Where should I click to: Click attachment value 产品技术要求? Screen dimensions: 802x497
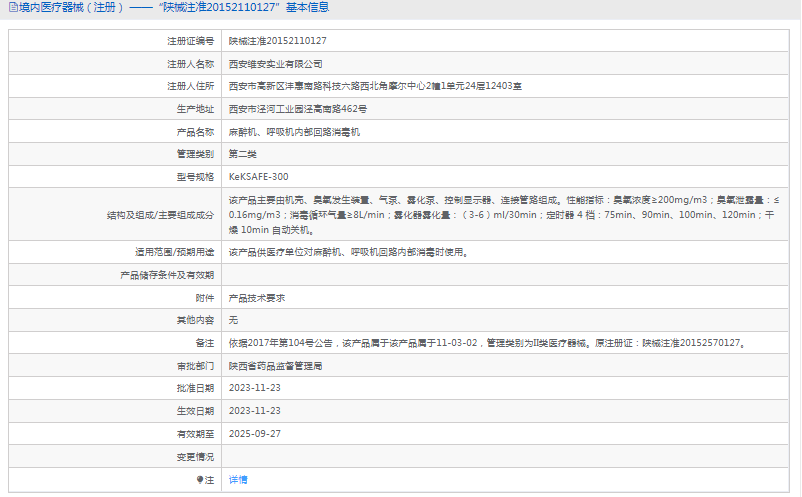257,298
